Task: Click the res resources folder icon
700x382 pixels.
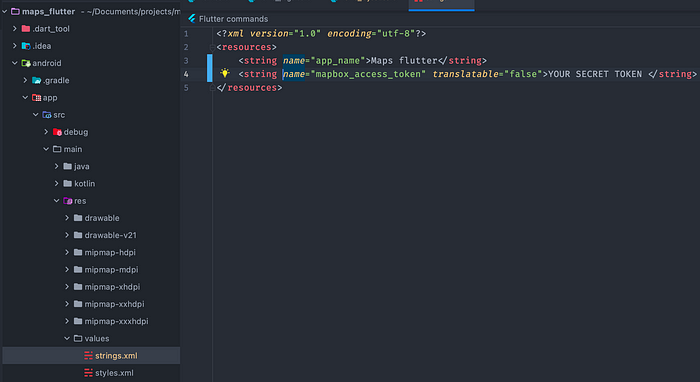Action: (68, 201)
